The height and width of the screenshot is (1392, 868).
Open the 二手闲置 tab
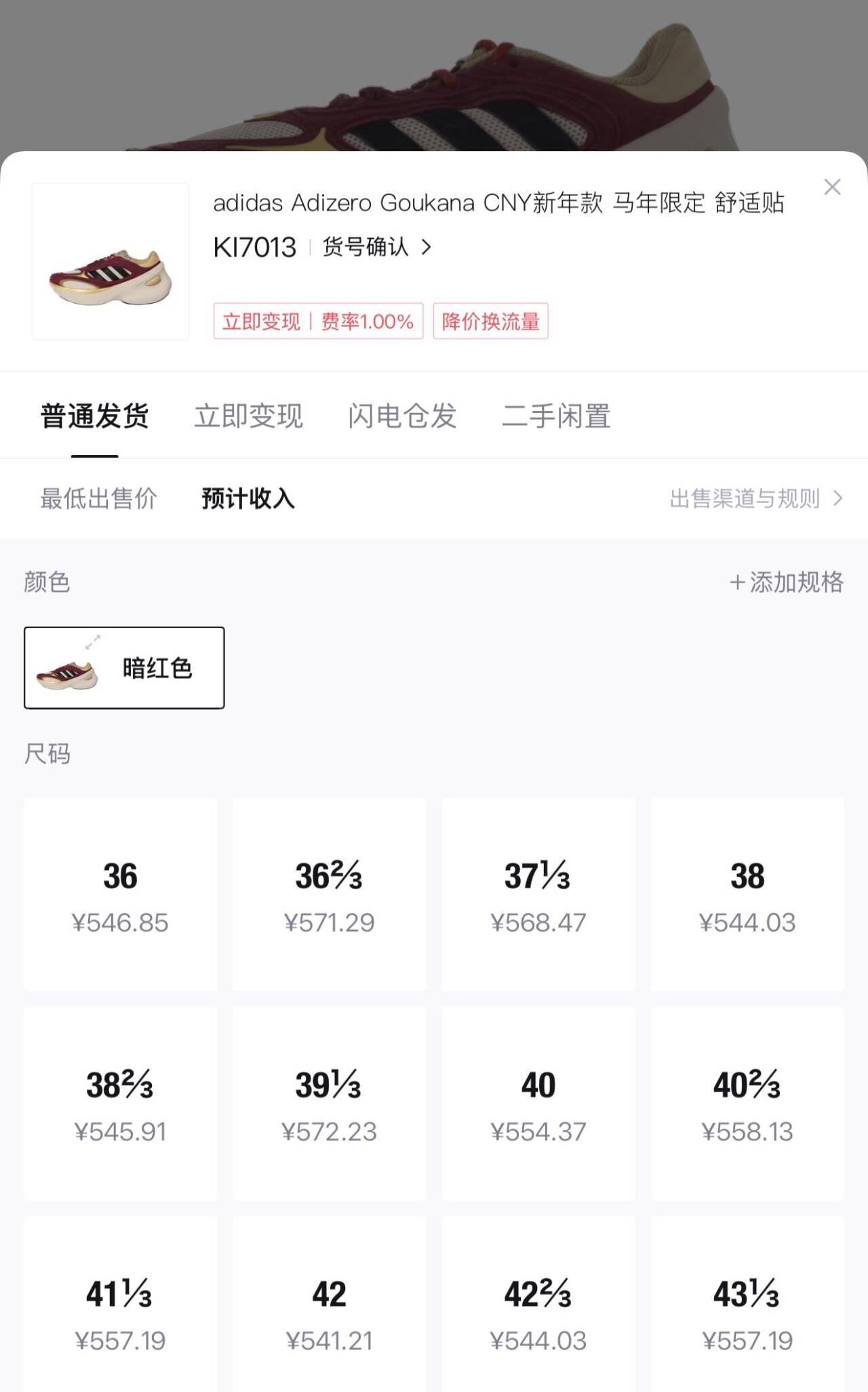[x=556, y=416]
